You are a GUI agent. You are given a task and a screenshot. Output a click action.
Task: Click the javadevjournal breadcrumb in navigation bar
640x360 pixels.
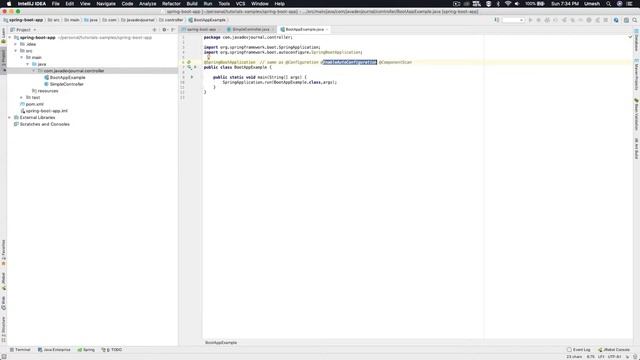138,20
